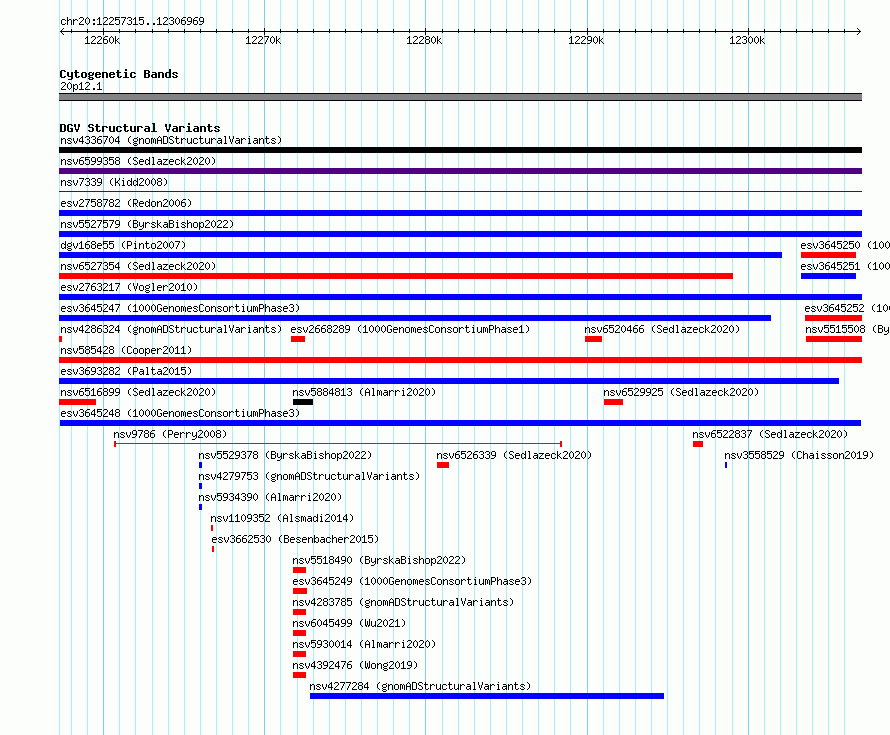Open esv2763217 (Vogler2010) variant

[129, 287]
